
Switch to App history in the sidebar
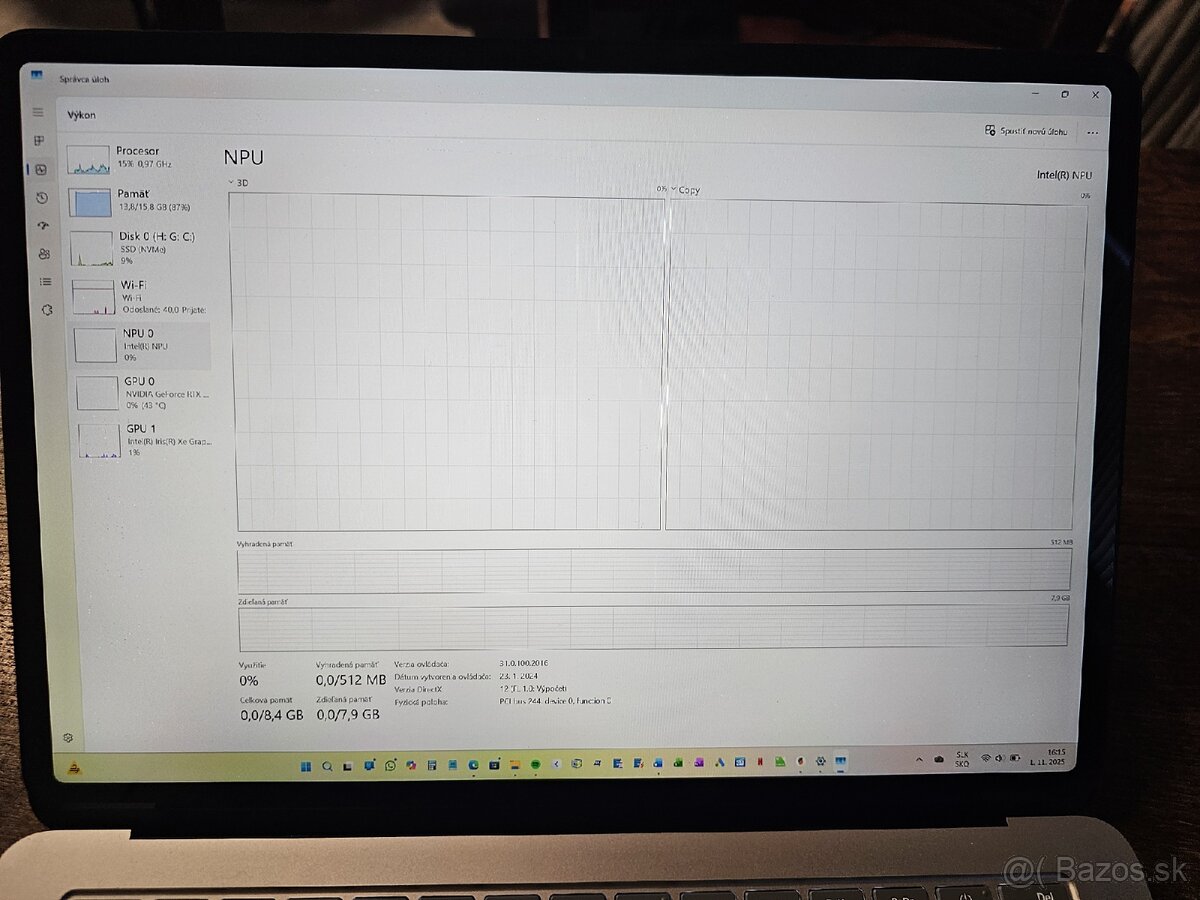click(x=40, y=198)
